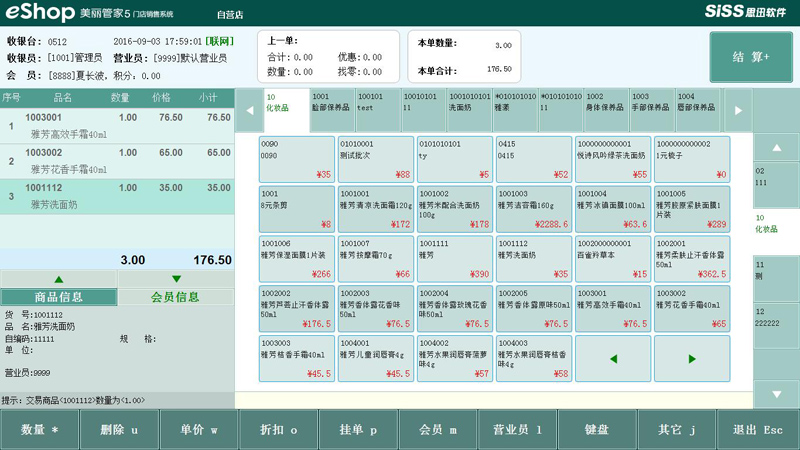Click the 结算+ checkout button
Viewport: 800px width, 450px height.
[751, 57]
